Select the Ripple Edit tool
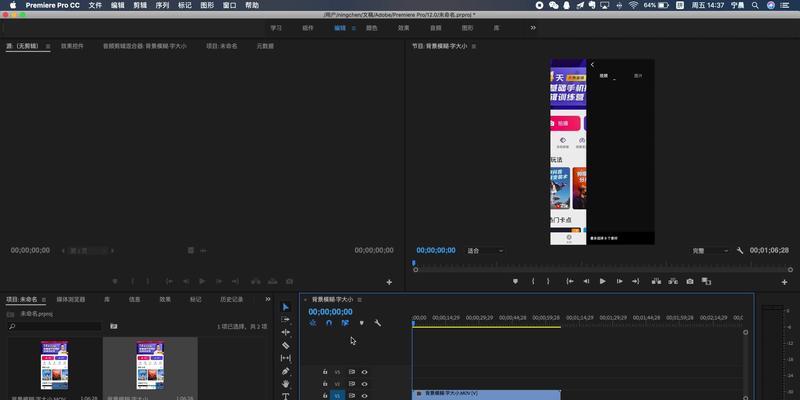Image resolution: width=800 pixels, height=400 pixels. tap(285, 332)
